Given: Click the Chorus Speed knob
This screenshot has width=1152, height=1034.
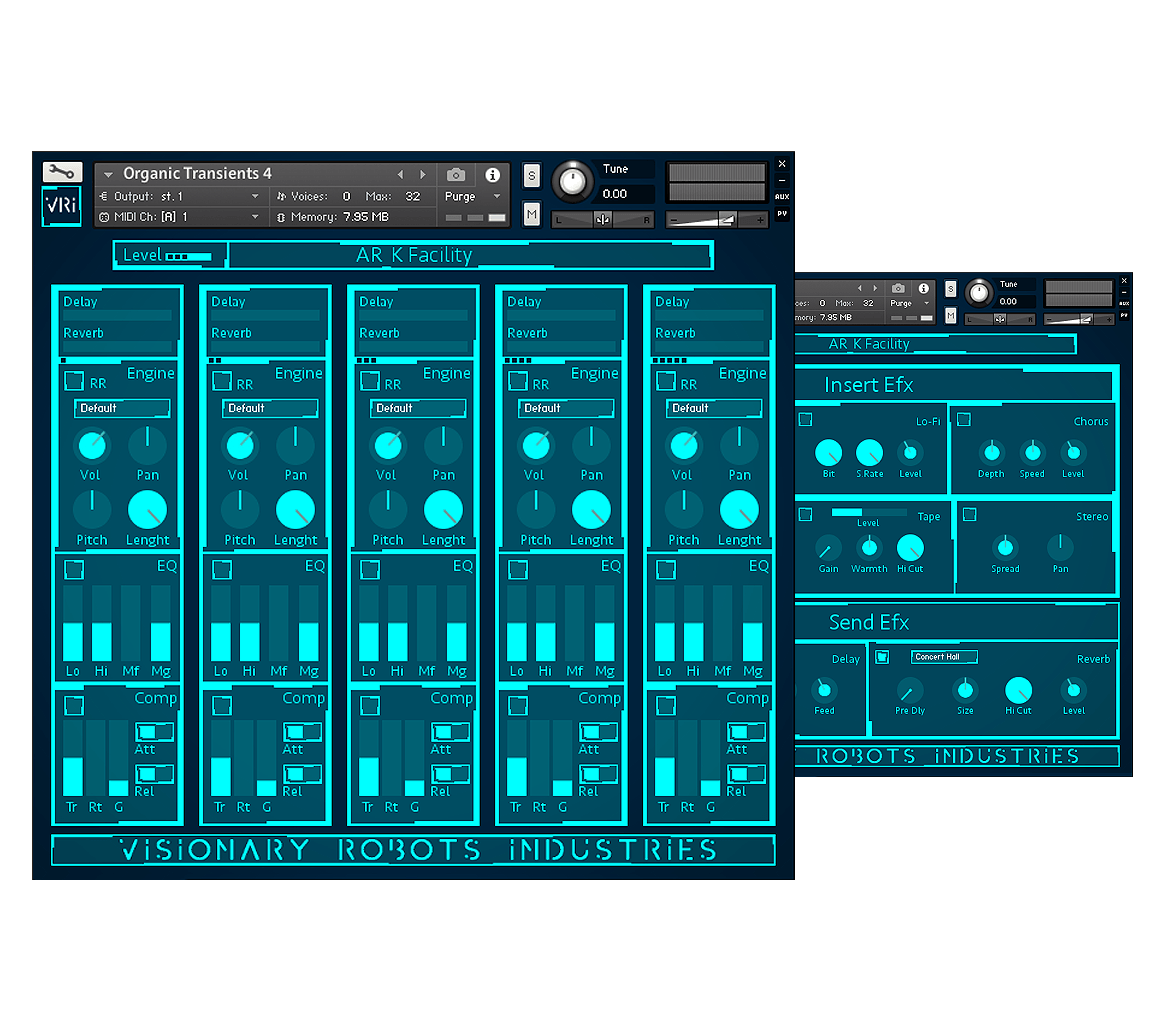Looking at the screenshot, I should click(1032, 452).
